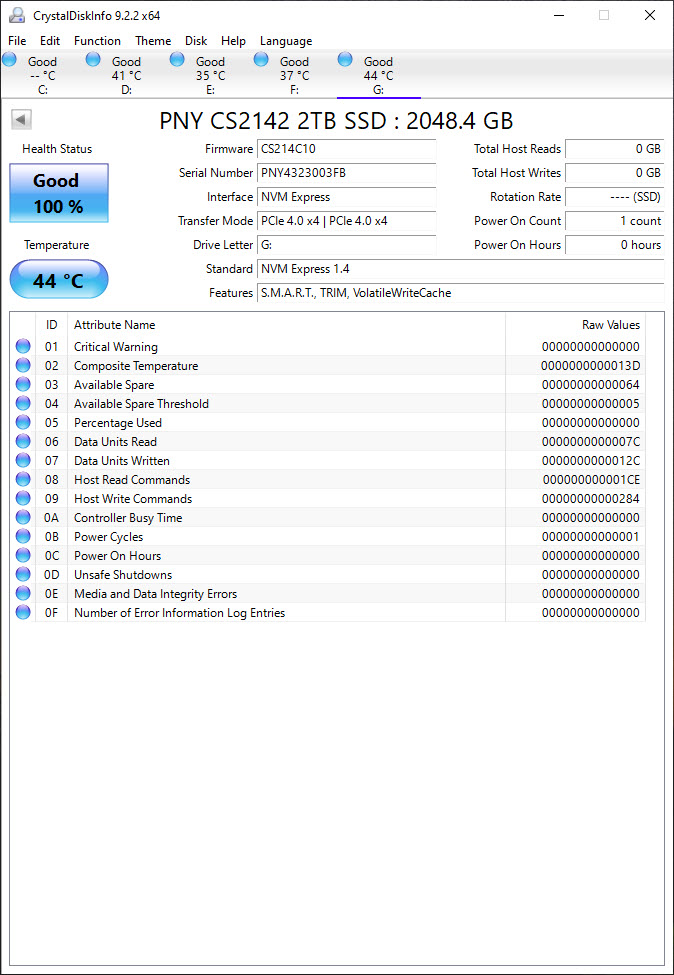Click the 44 °C temperature button
The image size is (674, 975).
(x=58, y=280)
